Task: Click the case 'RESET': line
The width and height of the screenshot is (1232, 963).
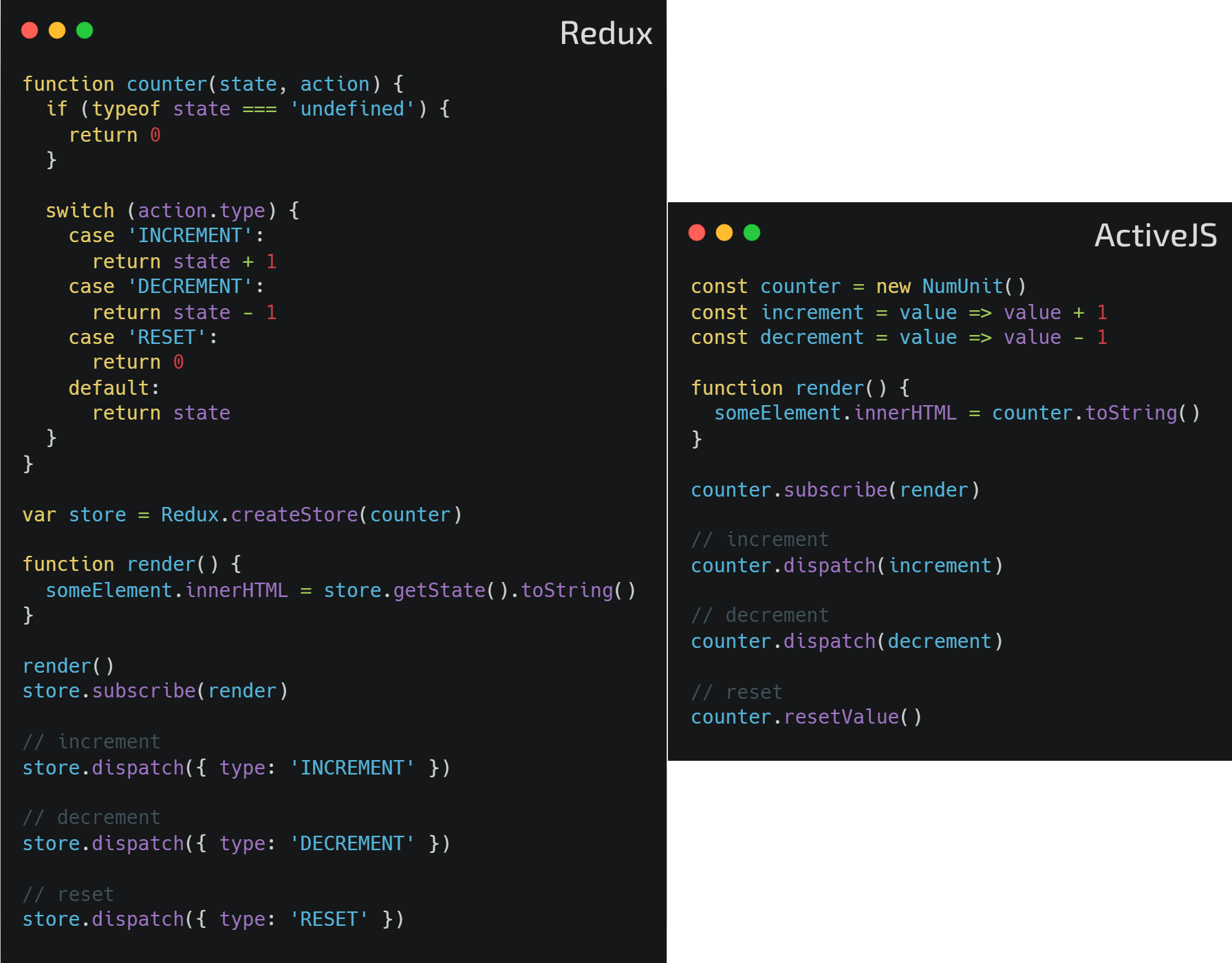Action: 142,337
